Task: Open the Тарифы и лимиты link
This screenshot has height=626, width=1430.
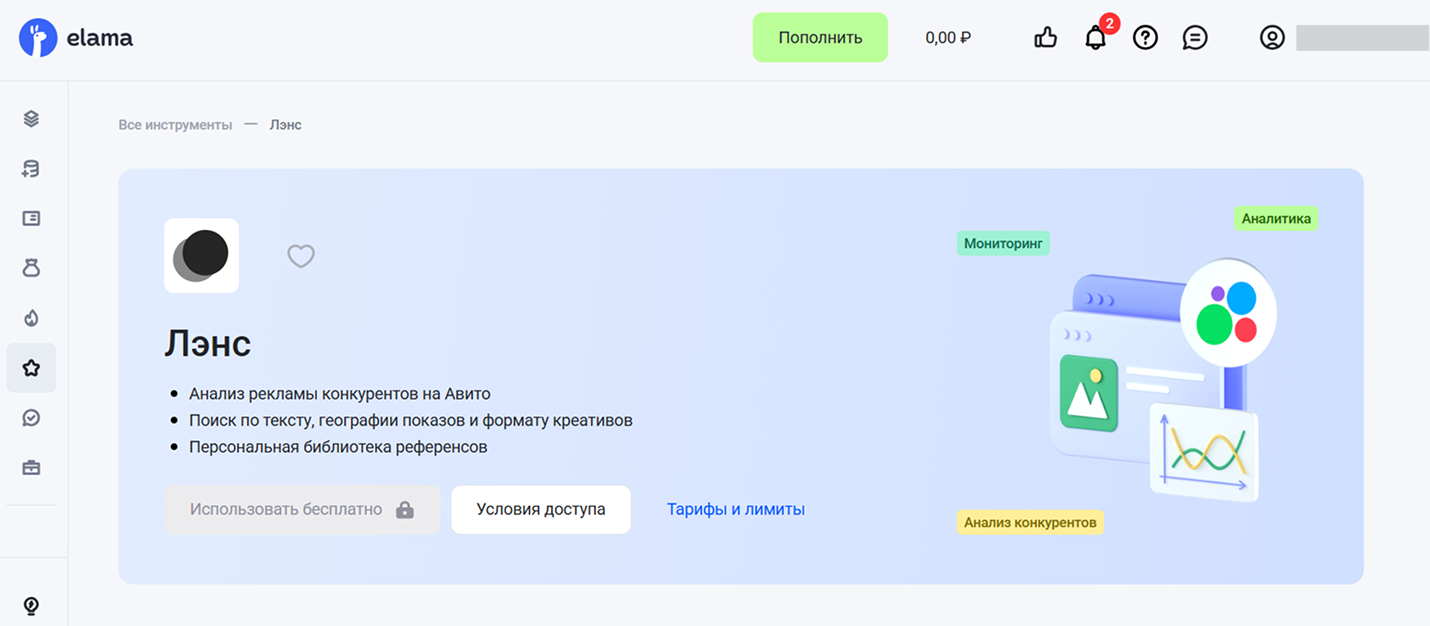Action: click(x=736, y=509)
